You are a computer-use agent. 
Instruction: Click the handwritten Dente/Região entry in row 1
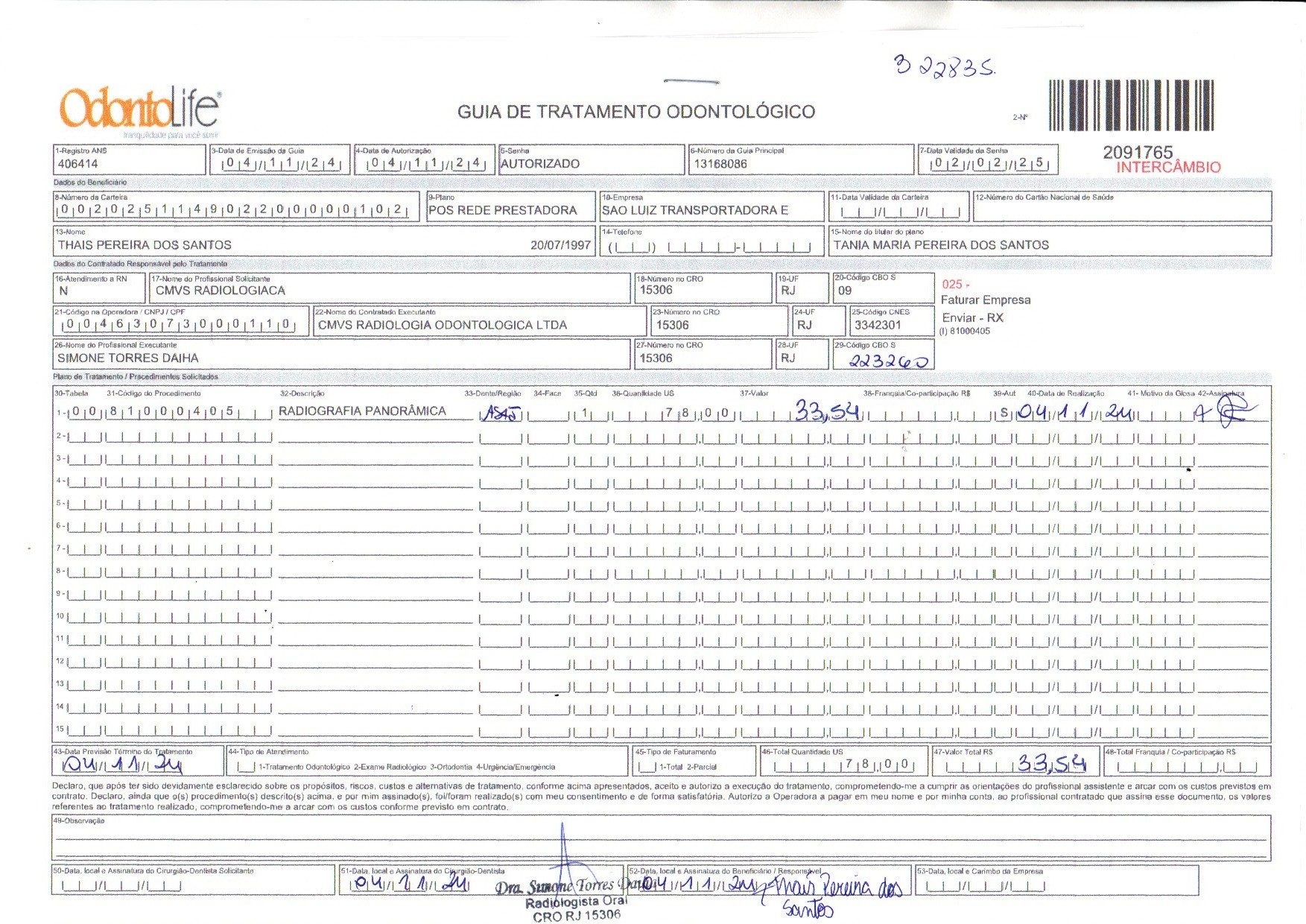[501, 413]
